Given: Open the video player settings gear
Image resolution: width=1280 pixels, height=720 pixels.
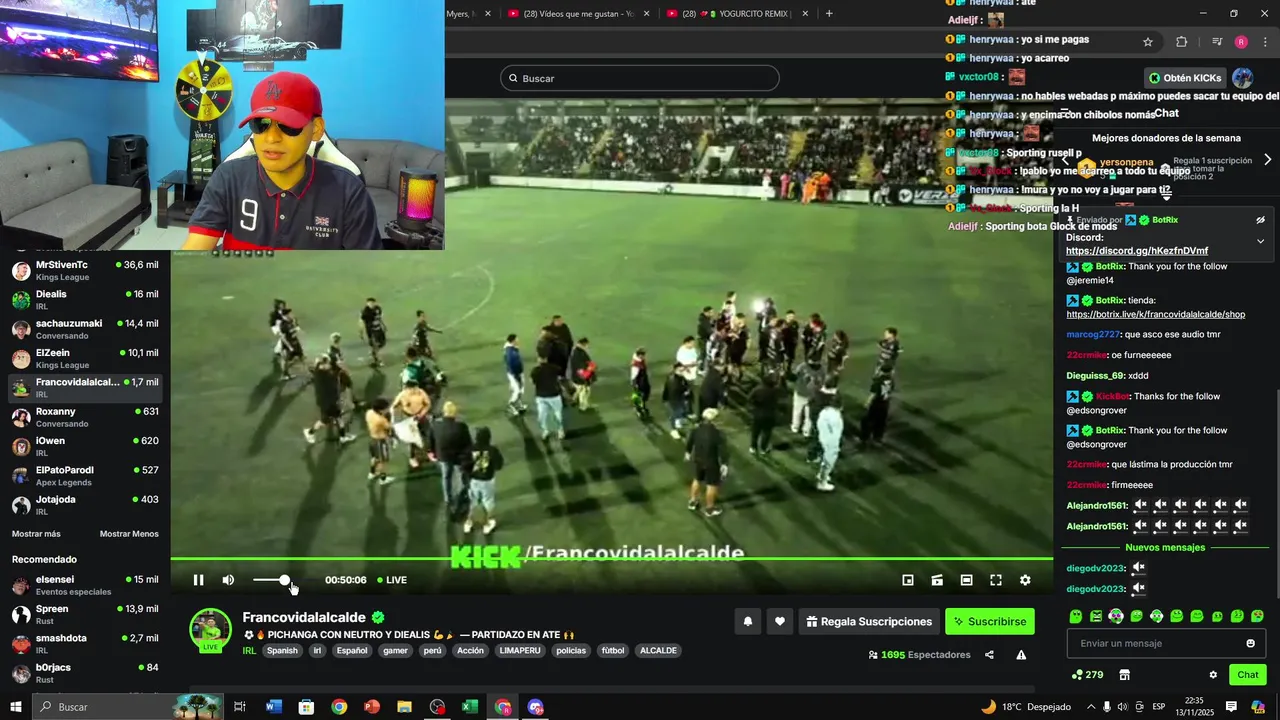Looking at the screenshot, I should click(x=1025, y=580).
